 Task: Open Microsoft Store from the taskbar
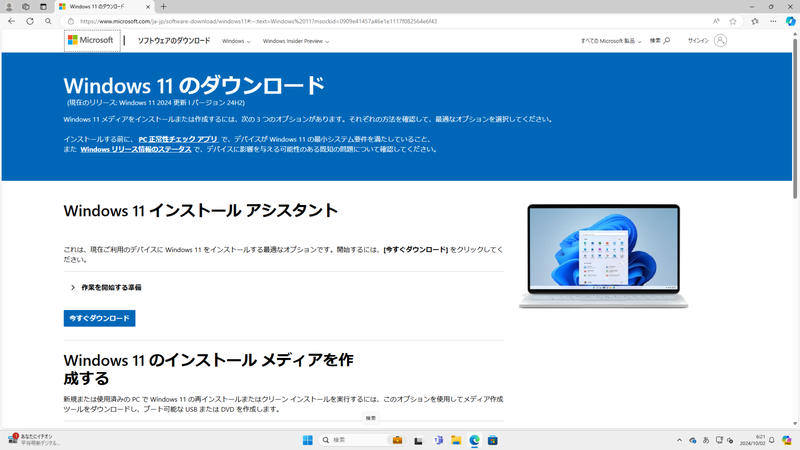click(493, 440)
